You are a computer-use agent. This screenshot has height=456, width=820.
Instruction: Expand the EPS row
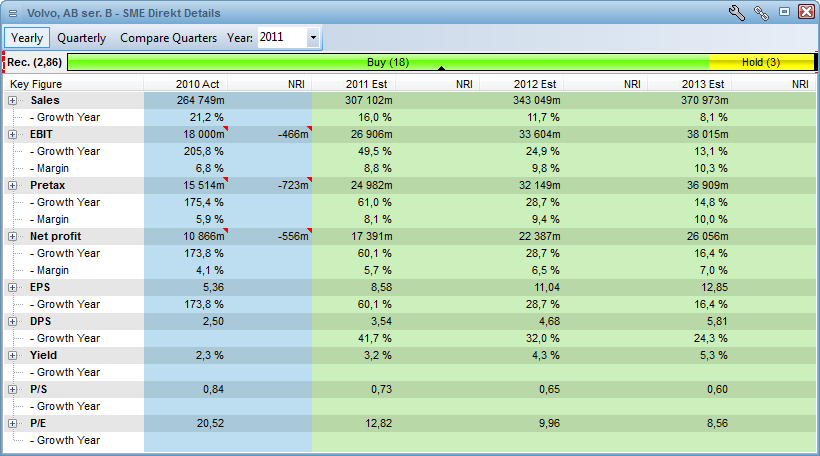click(13, 287)
